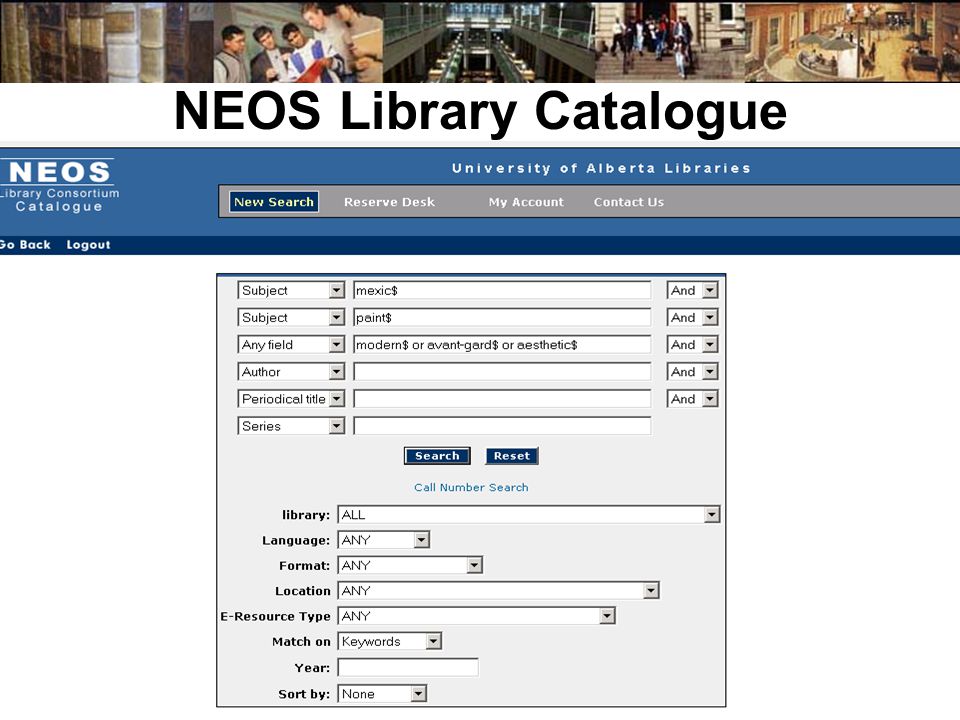This screenshot has width=960, height=720.
Task: Open the Sort by dropdown
Action: coord(382,694)
